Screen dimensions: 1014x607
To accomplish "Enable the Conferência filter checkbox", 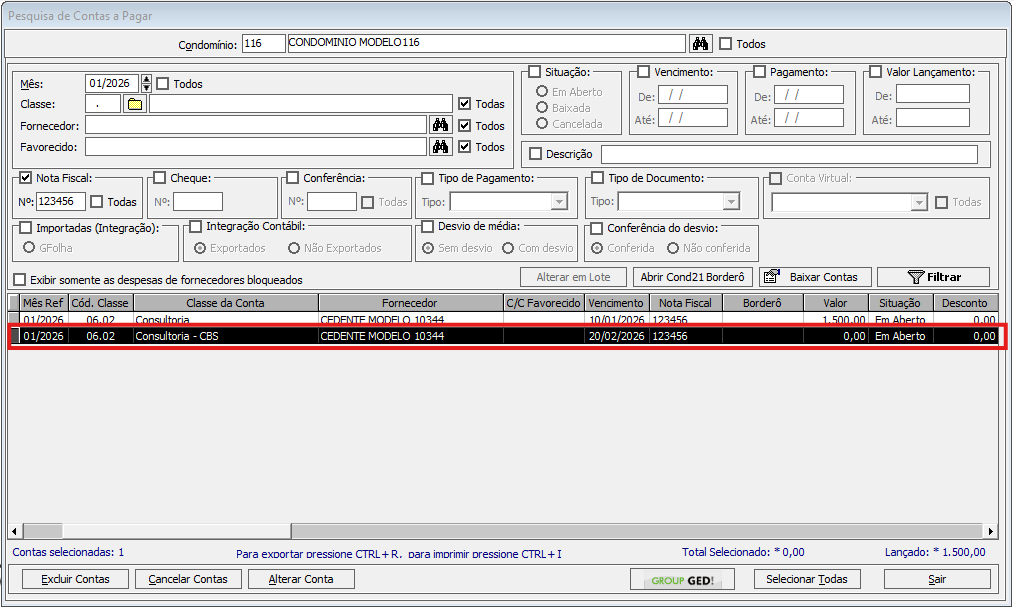I will pos(293,178).
